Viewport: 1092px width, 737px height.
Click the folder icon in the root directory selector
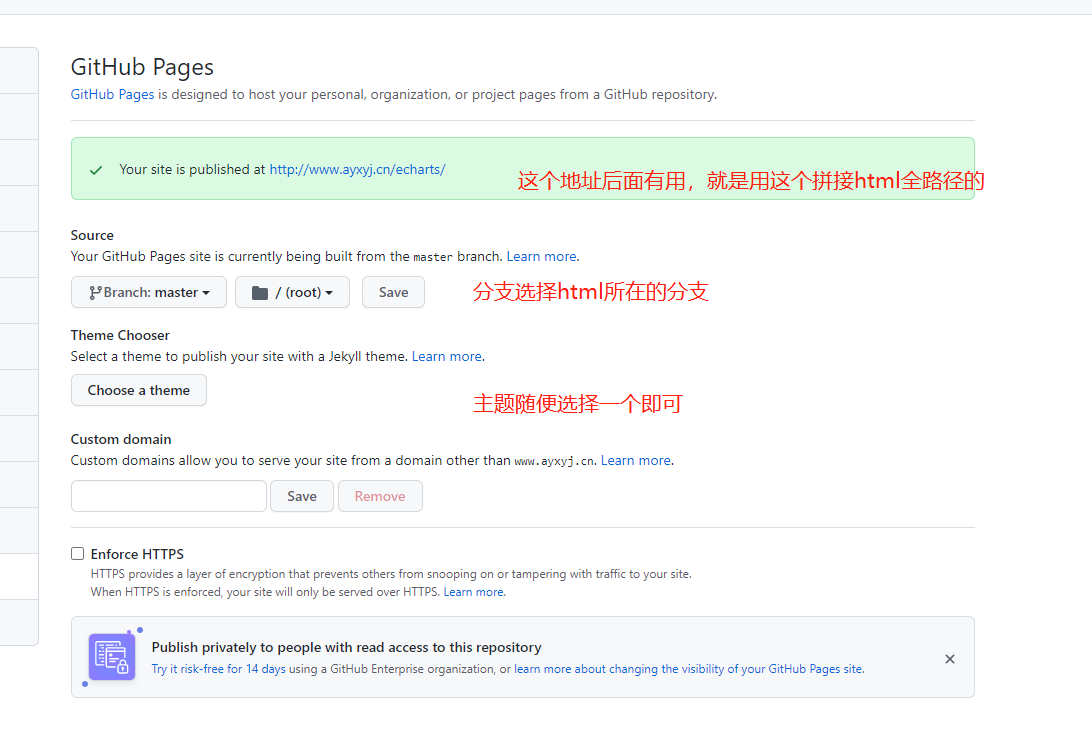click(x=260, y=292)
